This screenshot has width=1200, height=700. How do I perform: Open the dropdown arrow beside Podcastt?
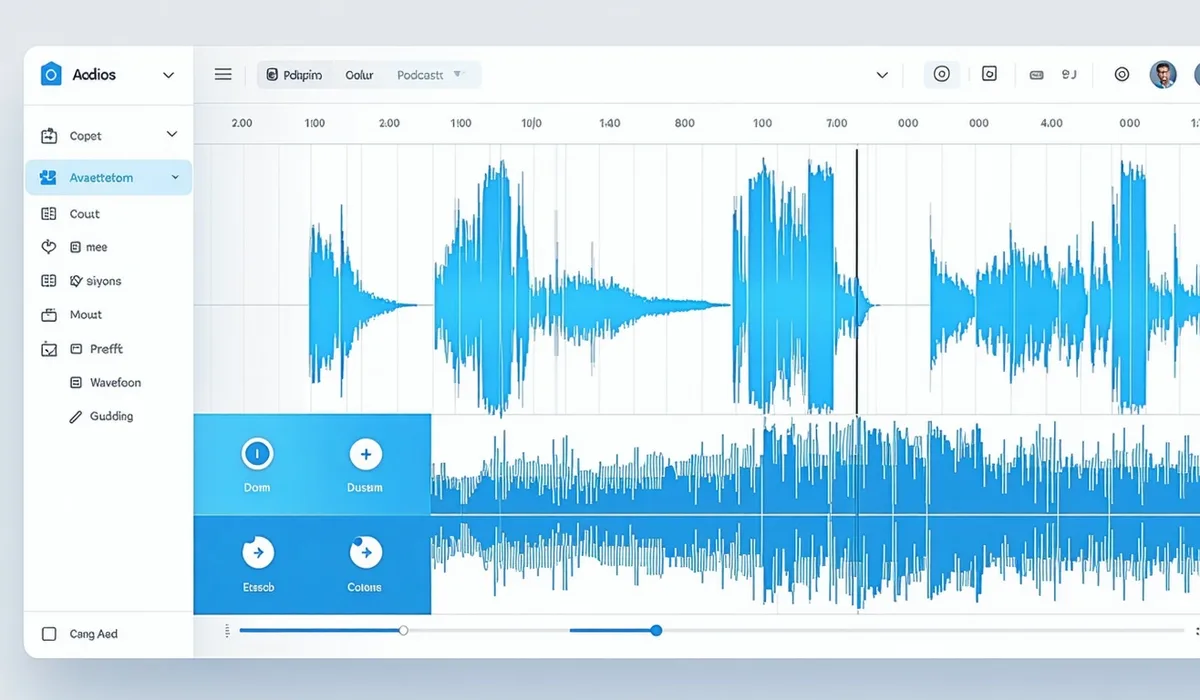point(458,74)
